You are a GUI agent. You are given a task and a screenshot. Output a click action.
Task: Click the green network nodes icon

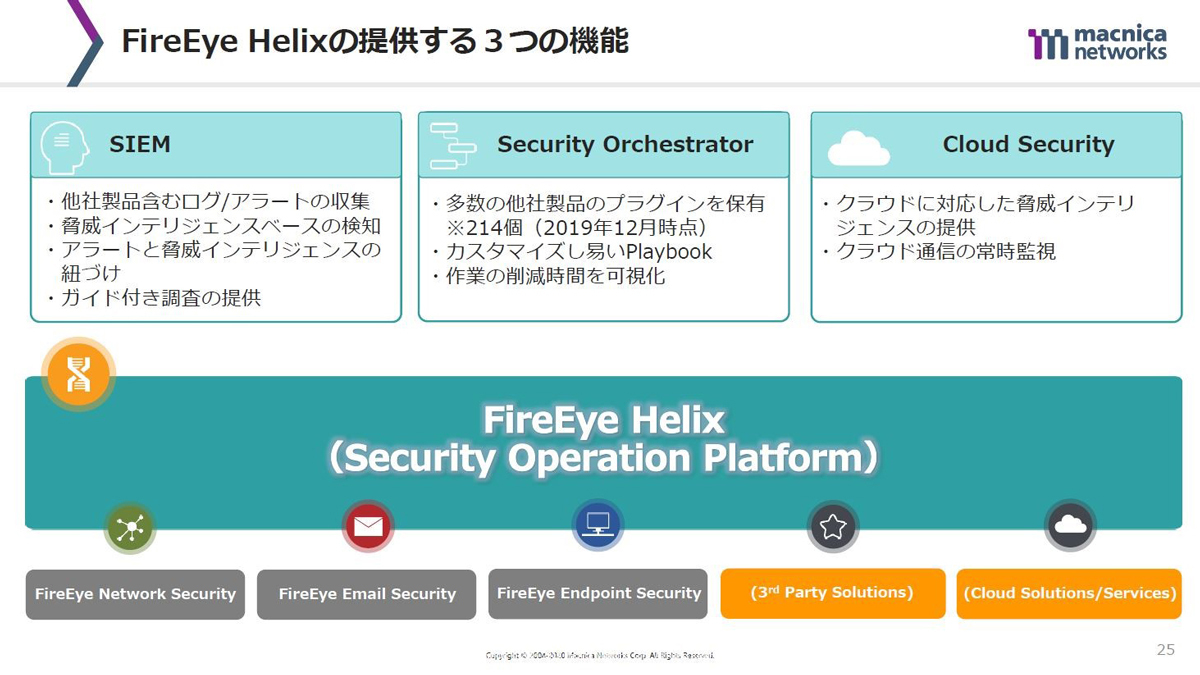[129, 529]
